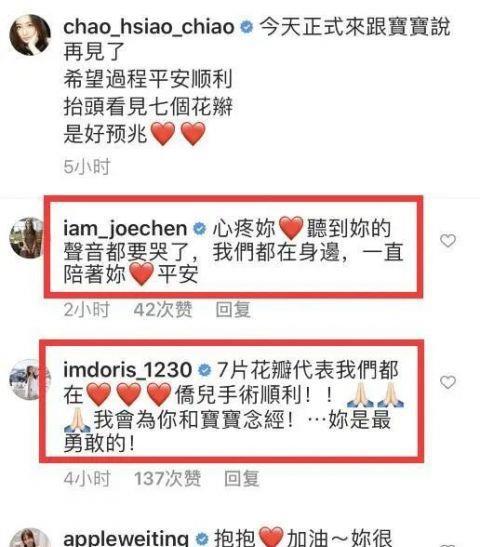Click verified badge next to iam_joechen
Image resolution: width=480 pixels, height=547 pixels.
click(x=200, y=229)
